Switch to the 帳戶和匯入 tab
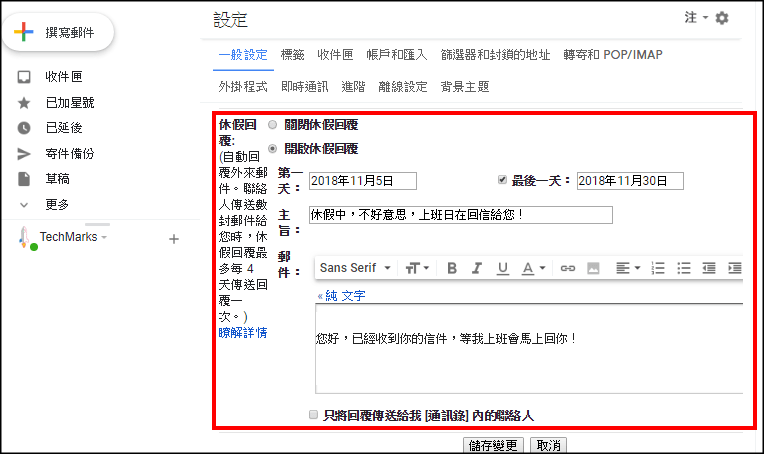 [x=397, y=55]
